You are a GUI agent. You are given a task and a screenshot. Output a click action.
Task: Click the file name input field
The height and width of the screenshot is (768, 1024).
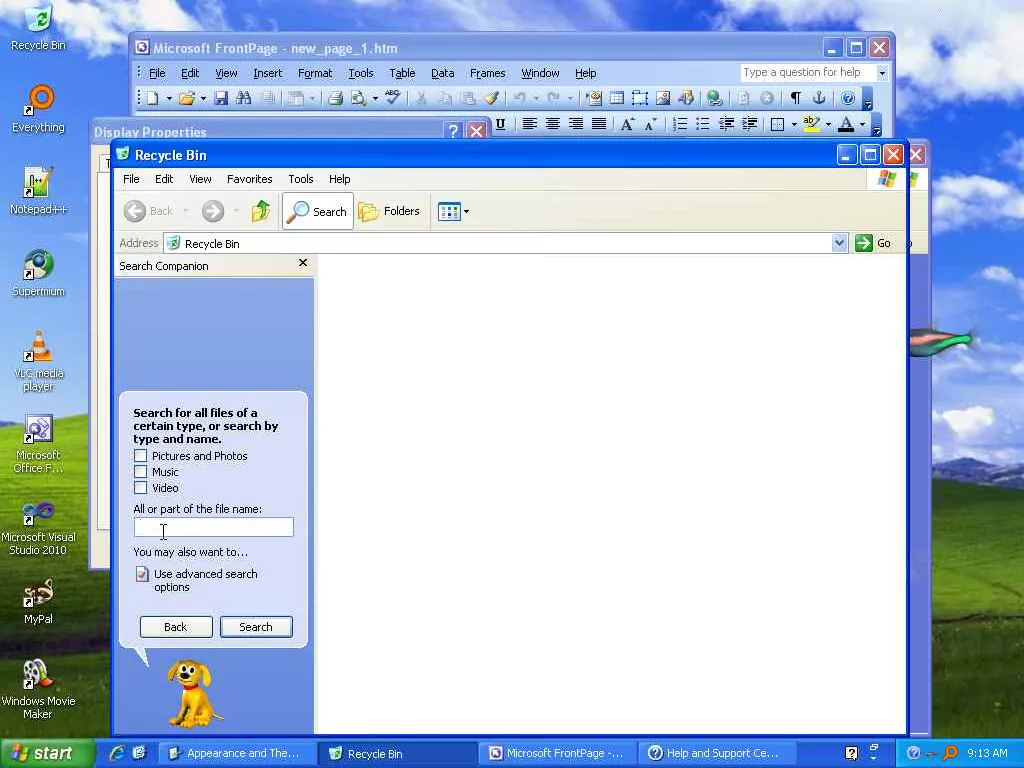pos(214,527)
